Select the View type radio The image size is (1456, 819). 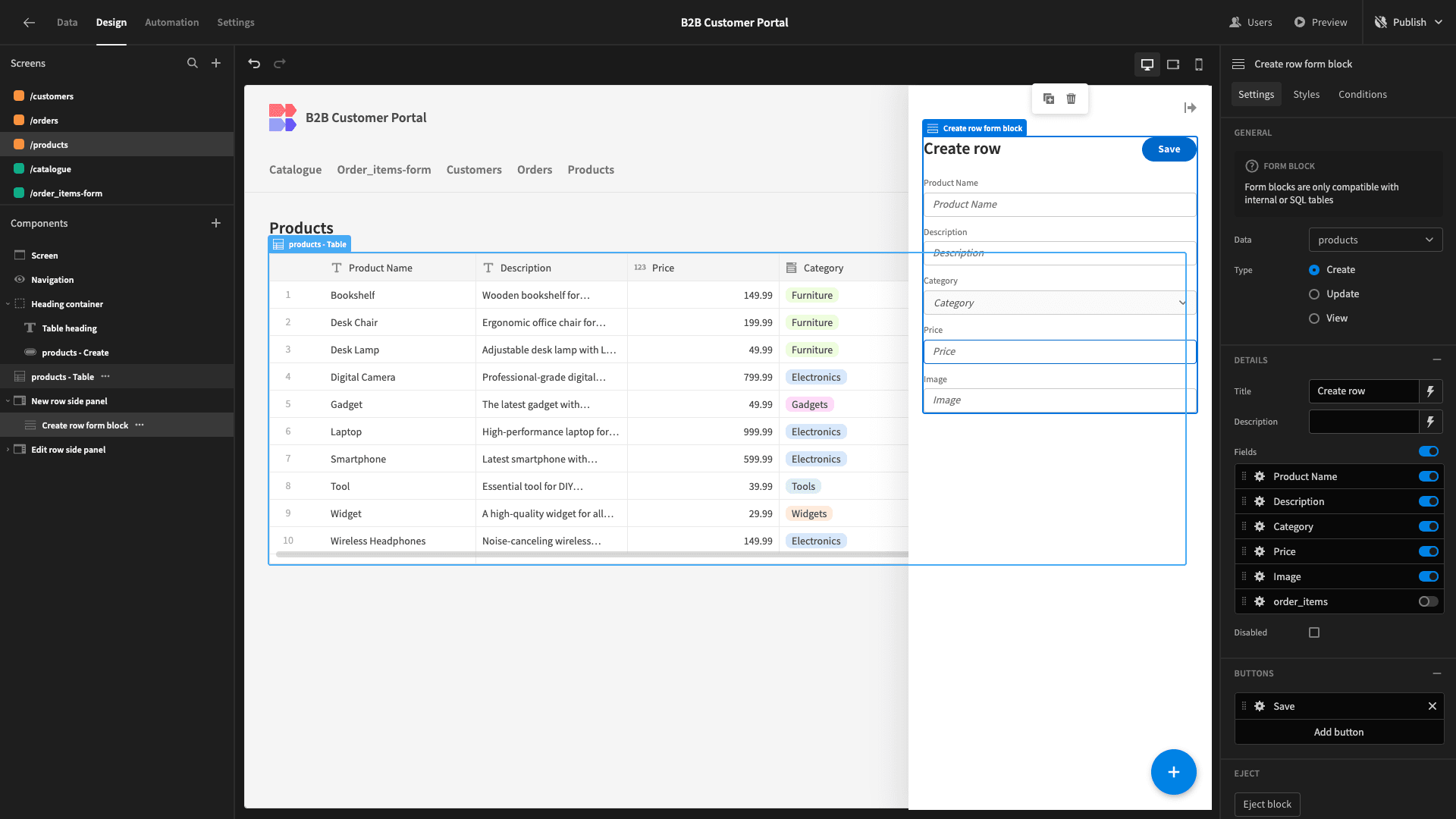pos(1314,318)
